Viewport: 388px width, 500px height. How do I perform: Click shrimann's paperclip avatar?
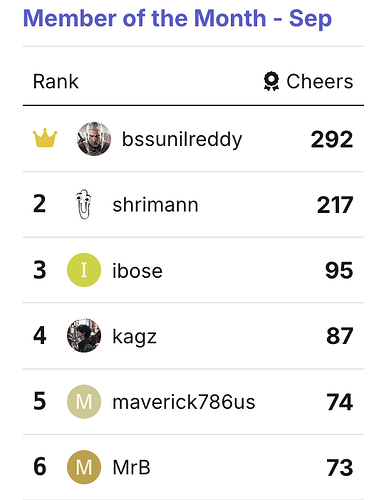click(84, 204)
